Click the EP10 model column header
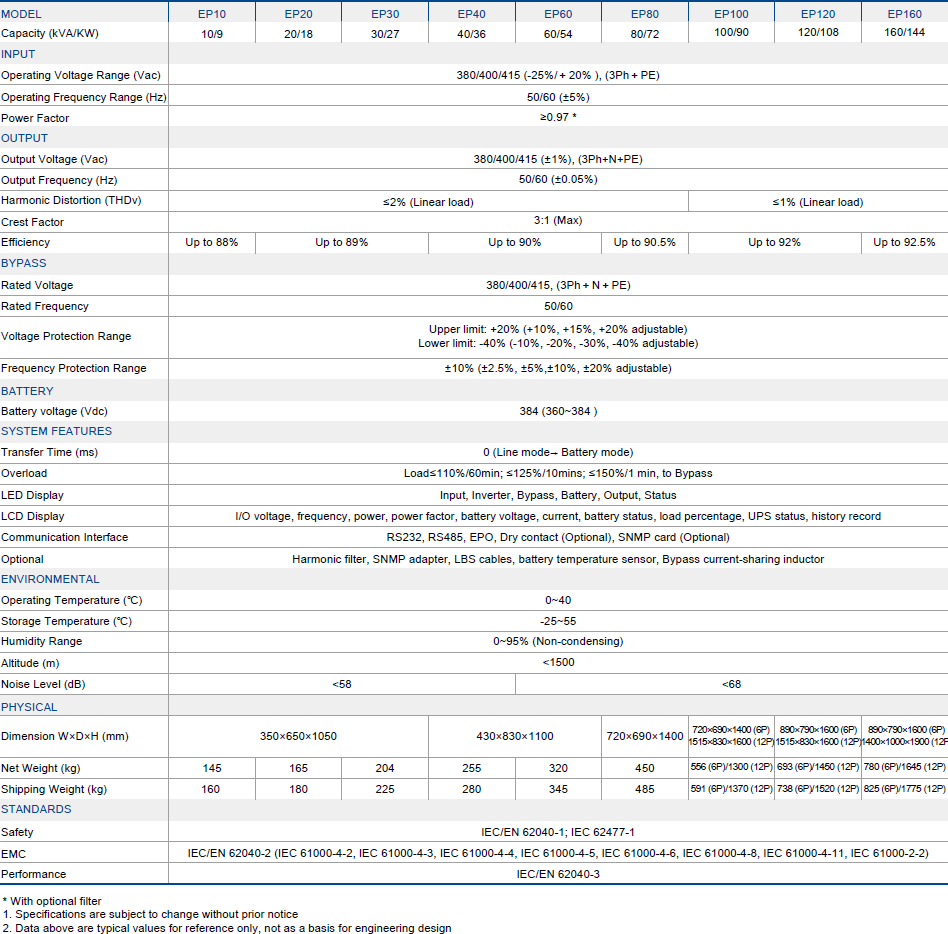Viewport: 948px width, 934px height. [211, 14]
